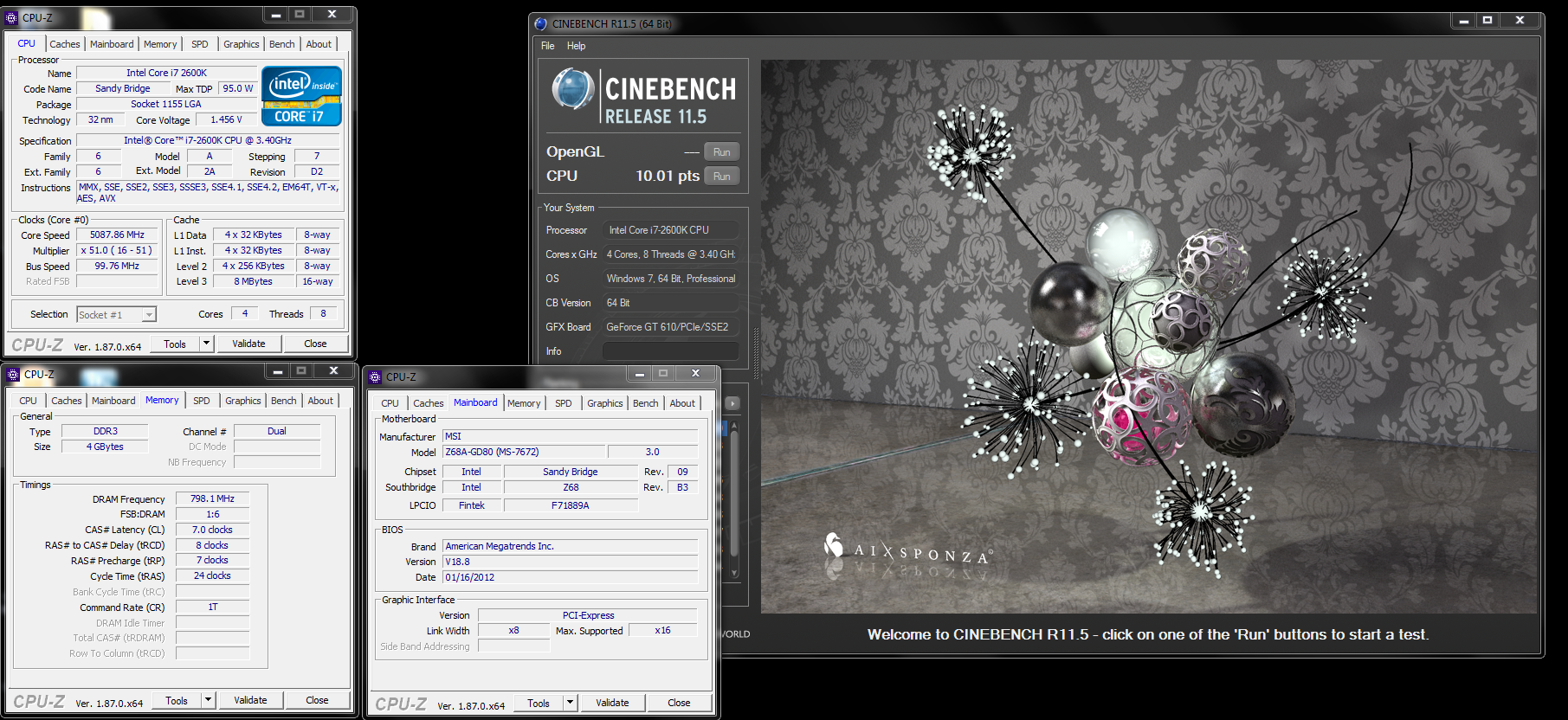
Task: Click the Bus Speed value 99.76 MHz
Action: (118, 267)
